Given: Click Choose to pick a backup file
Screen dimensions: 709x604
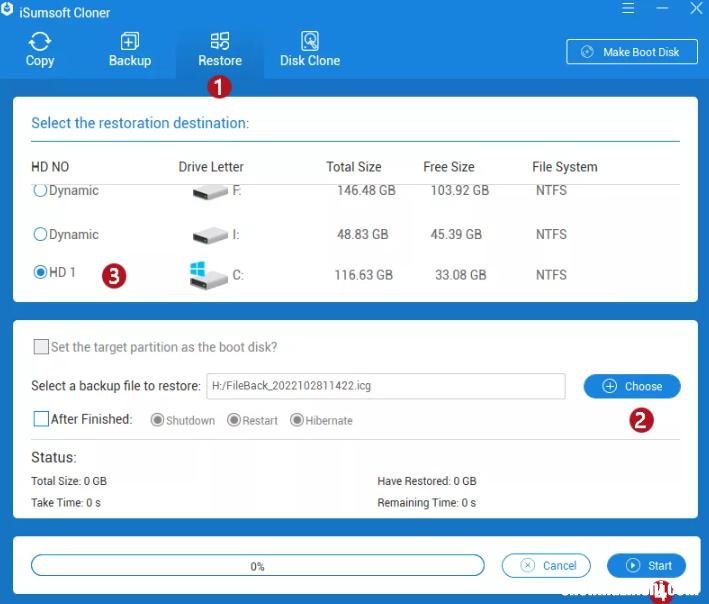Looking at the screenshot, I should pyautogui.click(x=632, y=387).
